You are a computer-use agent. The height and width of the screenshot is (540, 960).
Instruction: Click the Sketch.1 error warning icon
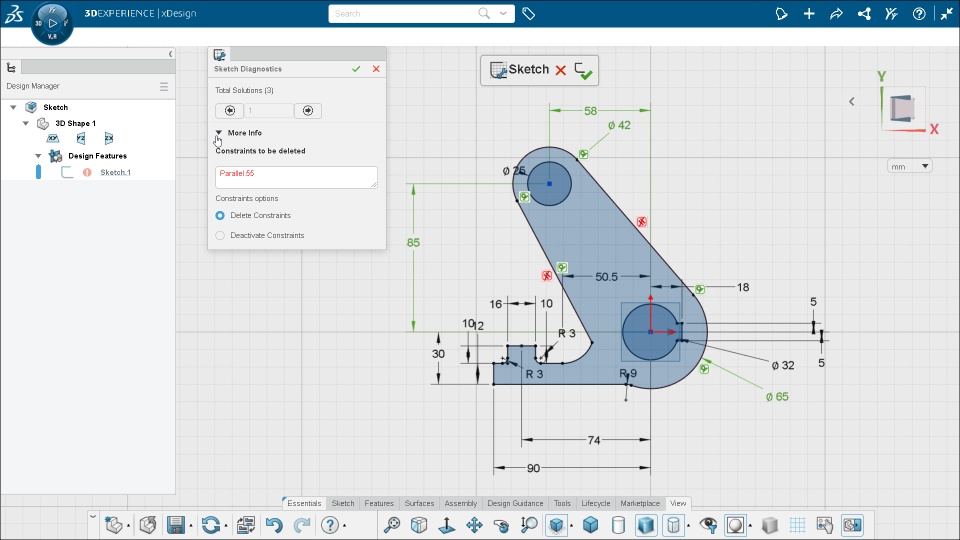(87, 172)
